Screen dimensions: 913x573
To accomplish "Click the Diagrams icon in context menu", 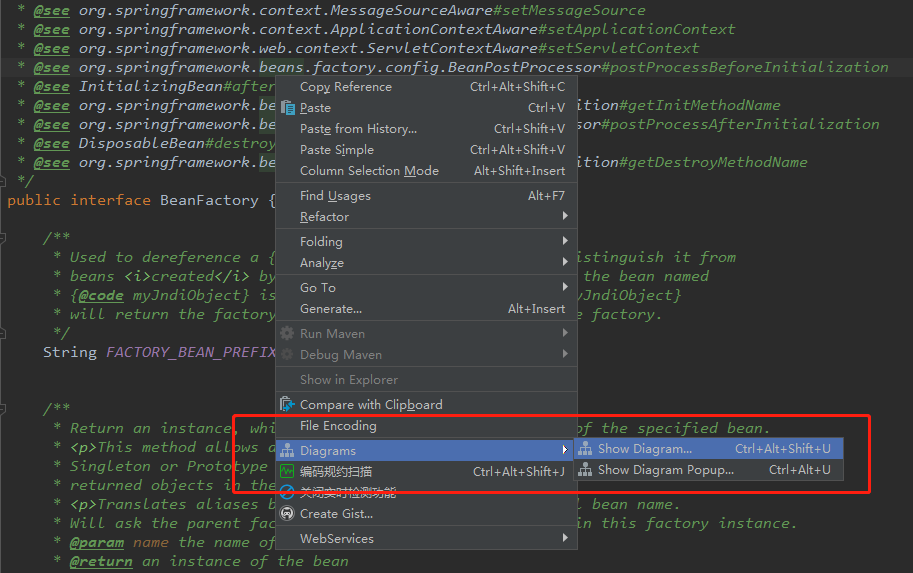I will 288,451.
